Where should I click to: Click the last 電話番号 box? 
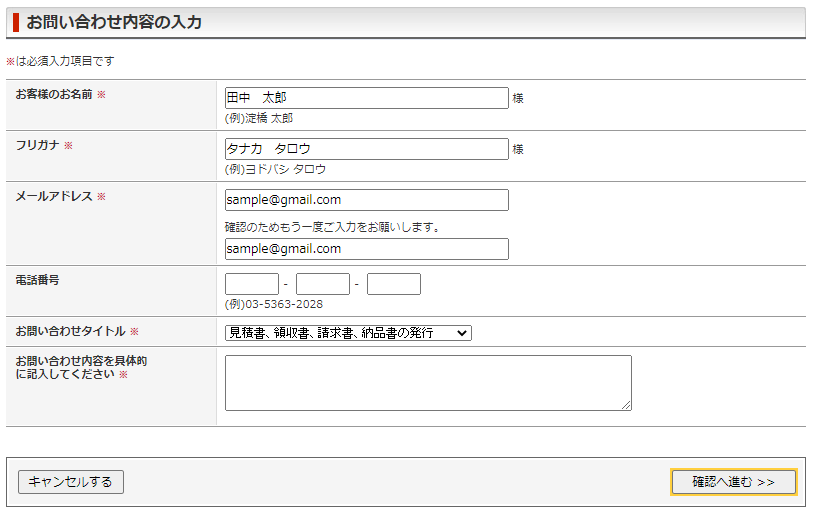point(394,284)
